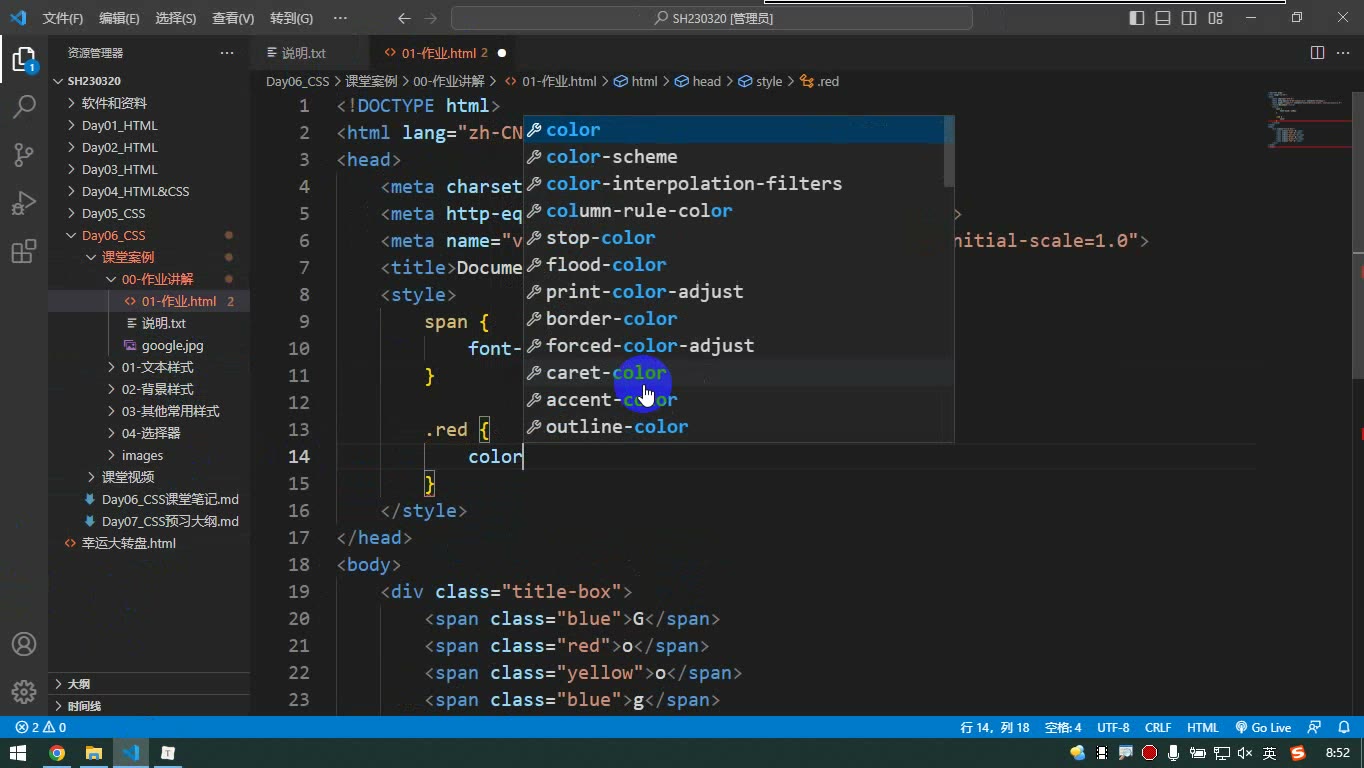
Task: Open File Explorer from the taskbar
Action: pos(94,753)
